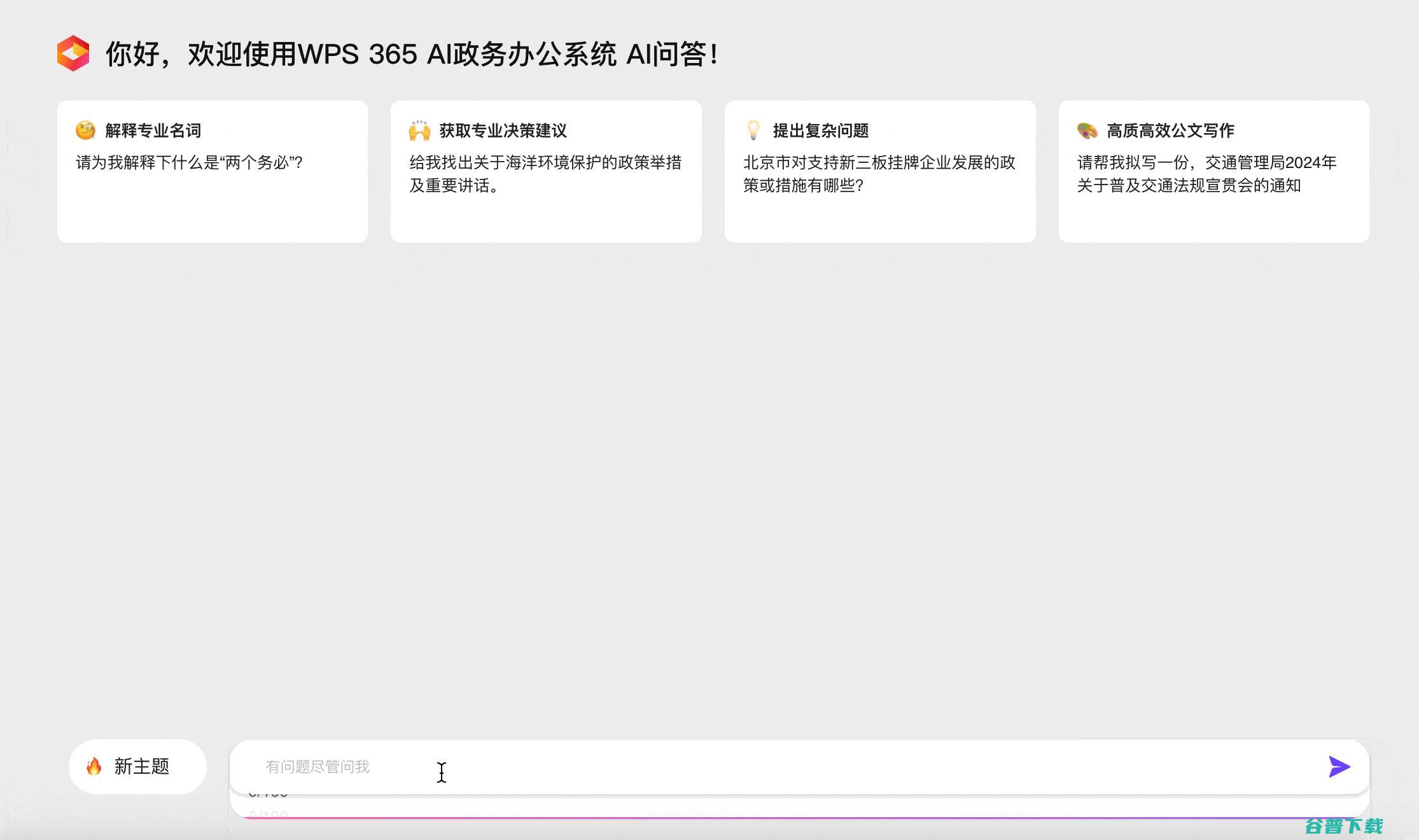Click the monocle face emoji beside 解释专业名词
Viewport: 1419px width, 840px height.
point(85,130)
